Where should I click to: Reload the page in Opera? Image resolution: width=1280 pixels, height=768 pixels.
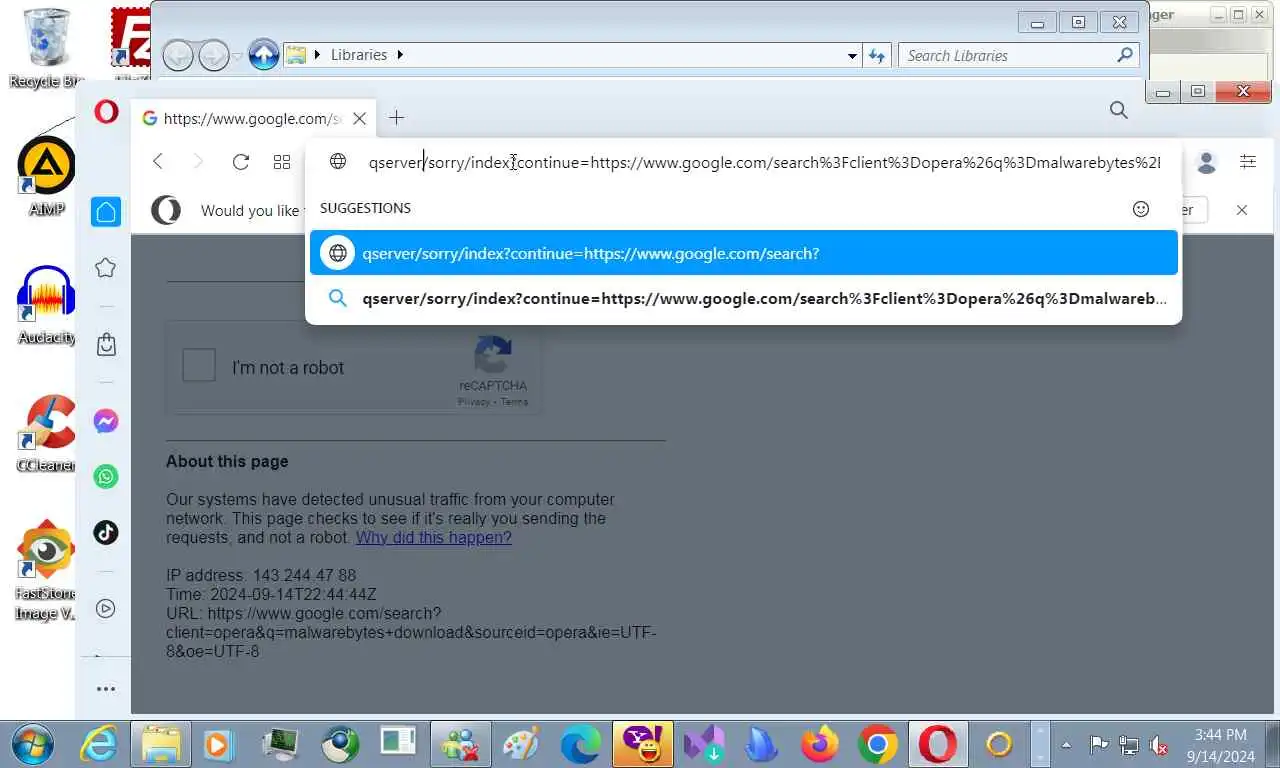tap(240, 162)
